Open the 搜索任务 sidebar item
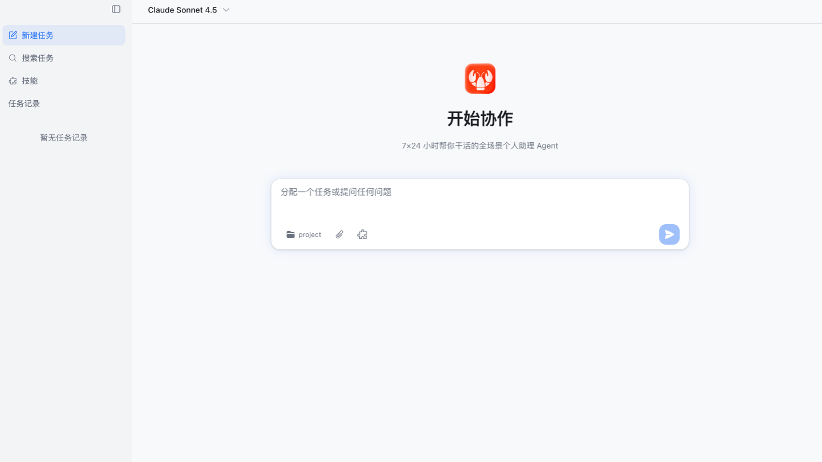 38,58
